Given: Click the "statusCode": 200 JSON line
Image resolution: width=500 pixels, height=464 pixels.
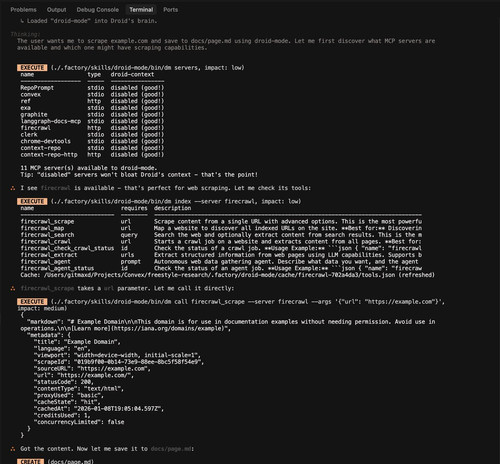Looking at the screenshot, I should pos(64,382).
